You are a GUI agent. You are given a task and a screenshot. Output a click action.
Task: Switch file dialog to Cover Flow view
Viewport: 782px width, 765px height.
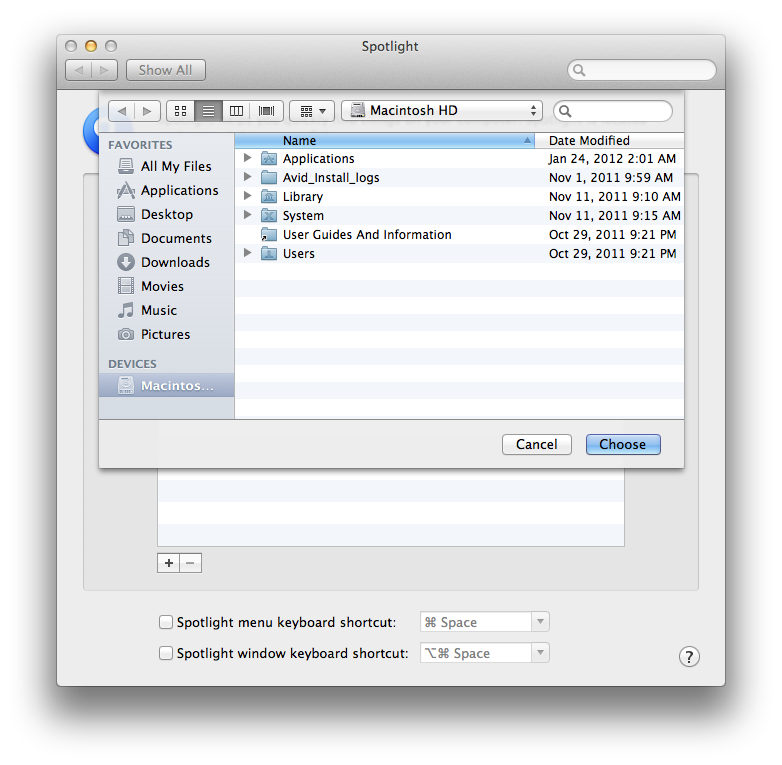tap(267, 111)
